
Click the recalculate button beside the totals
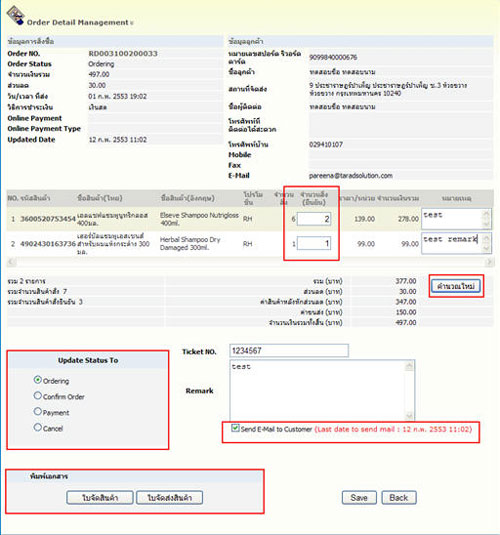tap(456, 286)
